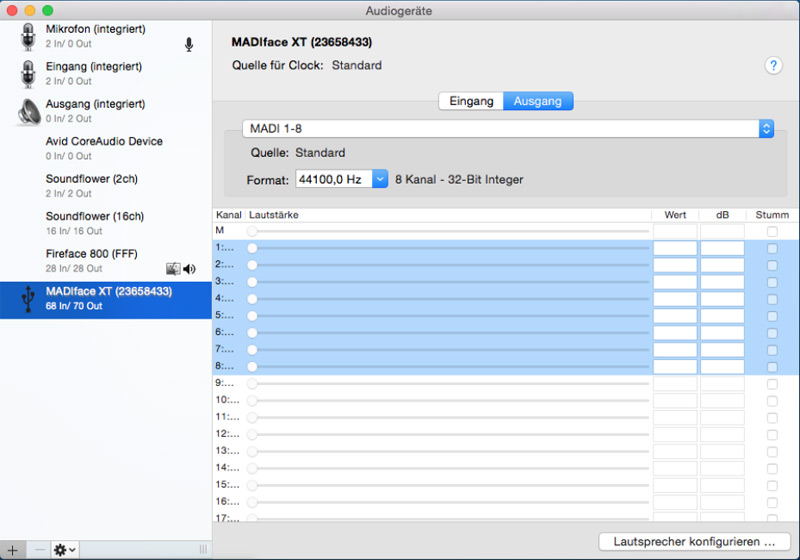
Task: Click the system sound icon beside Fireface 800
Action: [173, 269]
